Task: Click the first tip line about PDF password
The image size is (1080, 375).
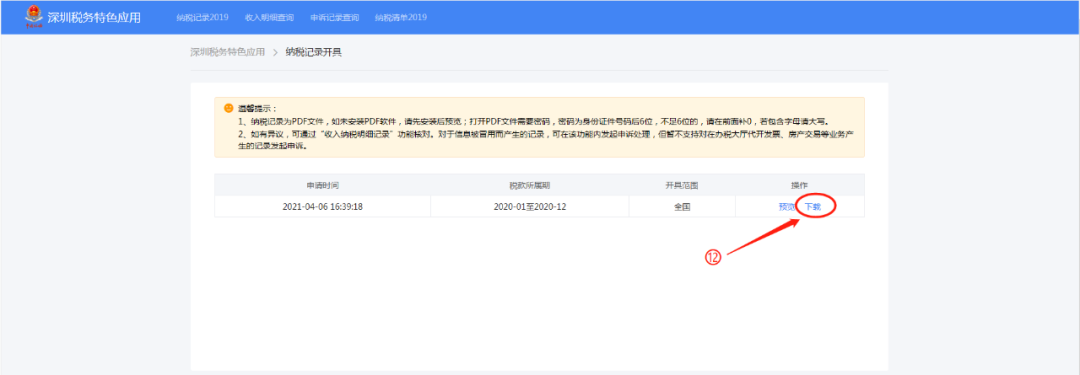Action: click(534, 121)
